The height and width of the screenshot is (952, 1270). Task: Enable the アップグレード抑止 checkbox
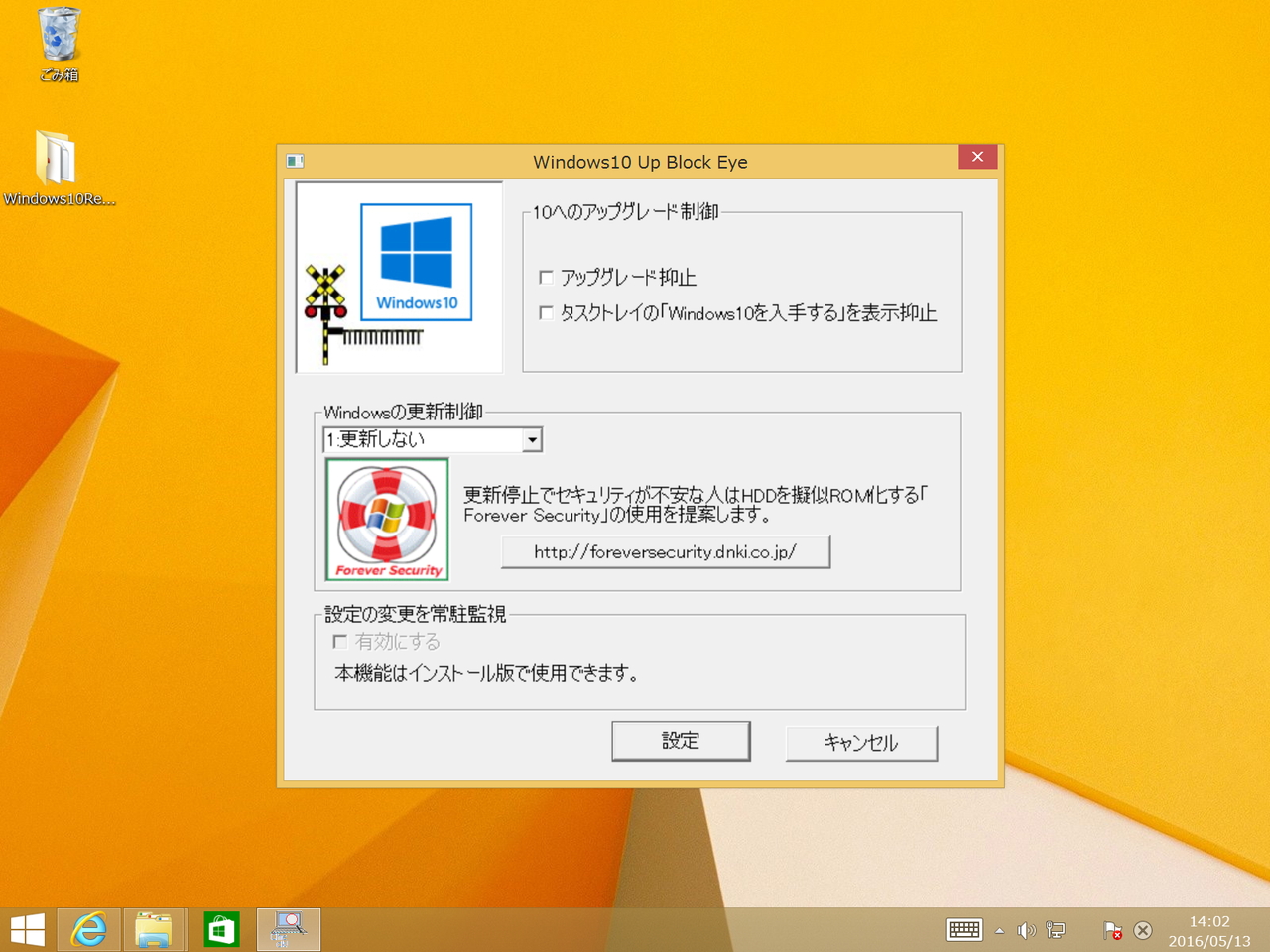(546, 278)
